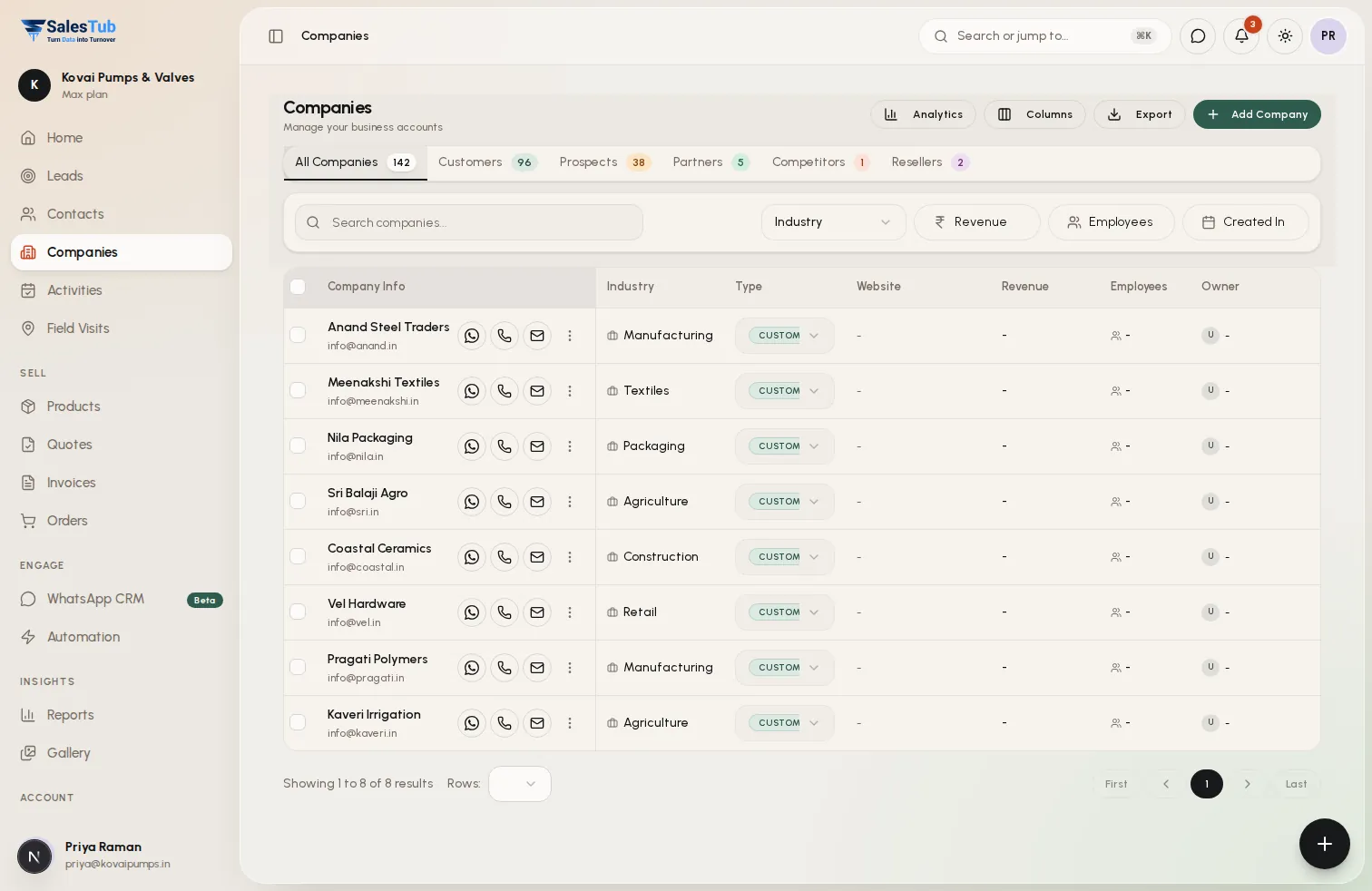The image size is (1372, 891).
Task: Switch to the Partners tab
Action: [711, 162]
